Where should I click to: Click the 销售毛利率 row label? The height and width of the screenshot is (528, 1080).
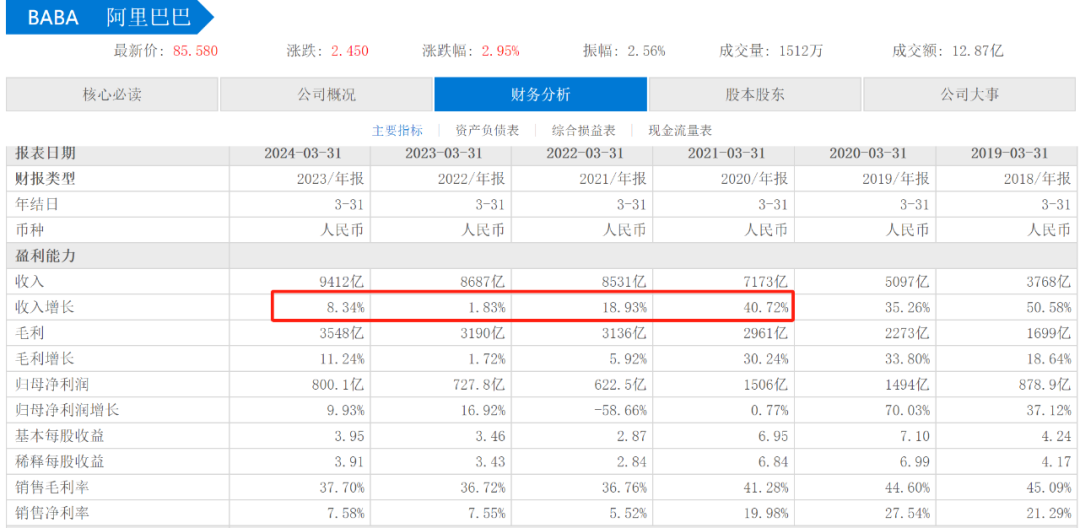pos(53,488)
